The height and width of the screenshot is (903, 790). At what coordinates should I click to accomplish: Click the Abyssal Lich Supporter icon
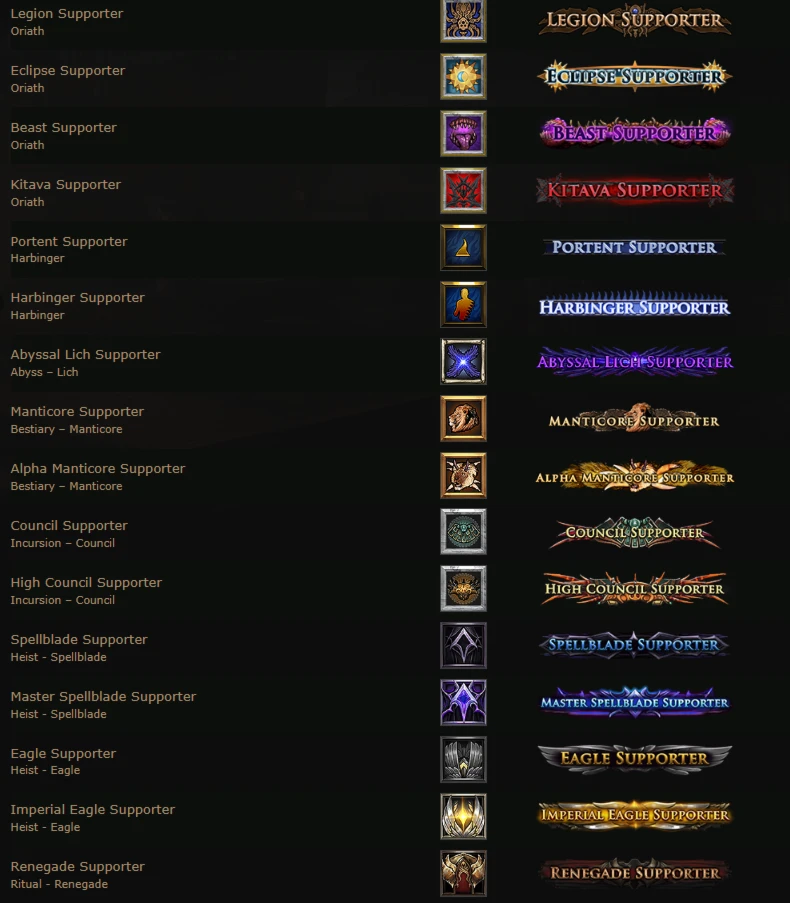point(463,362)
